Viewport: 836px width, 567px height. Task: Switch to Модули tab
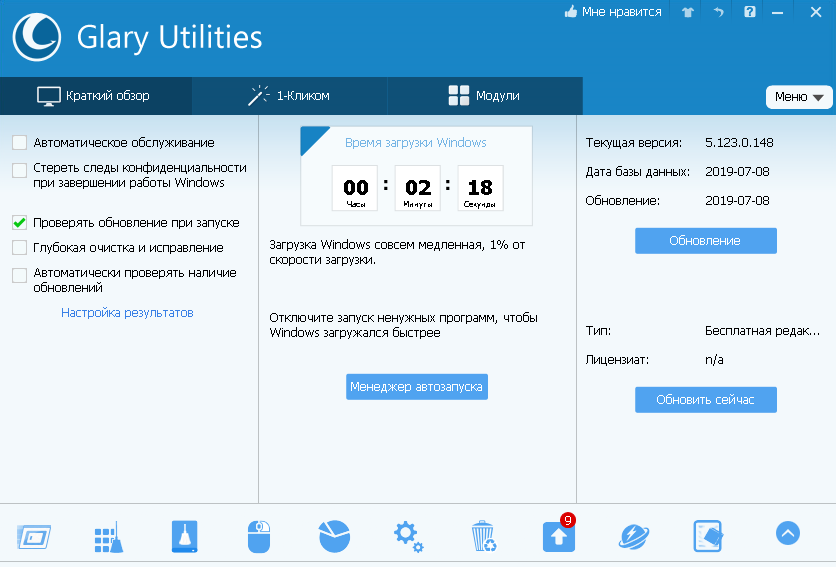pos(485,96)
